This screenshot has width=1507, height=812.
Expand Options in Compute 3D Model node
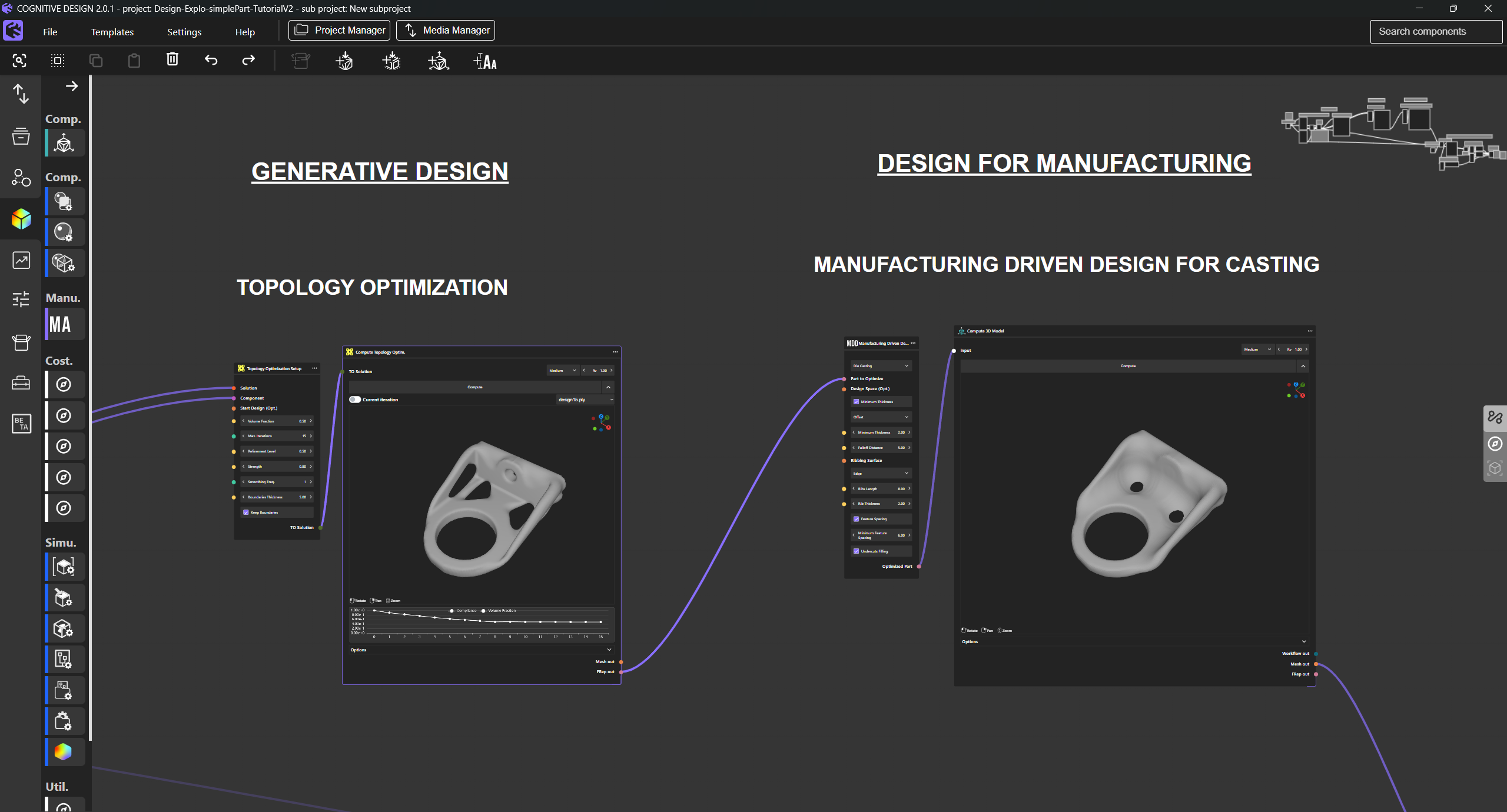click(1134, 642)
